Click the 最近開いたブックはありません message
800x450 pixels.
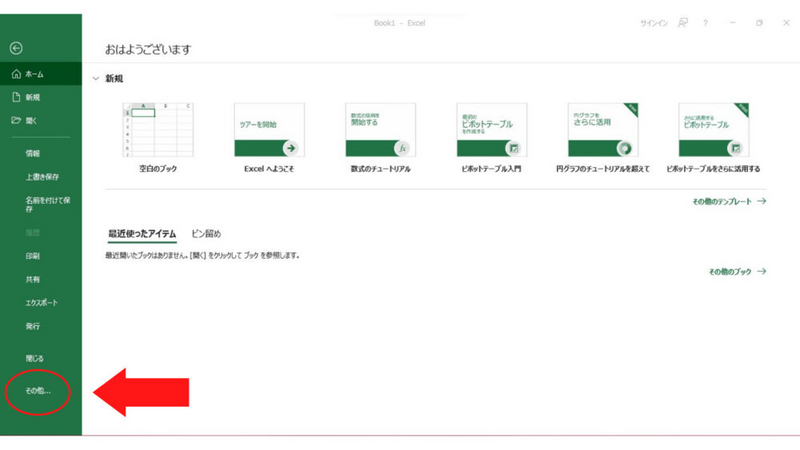[x=202, y=255]
